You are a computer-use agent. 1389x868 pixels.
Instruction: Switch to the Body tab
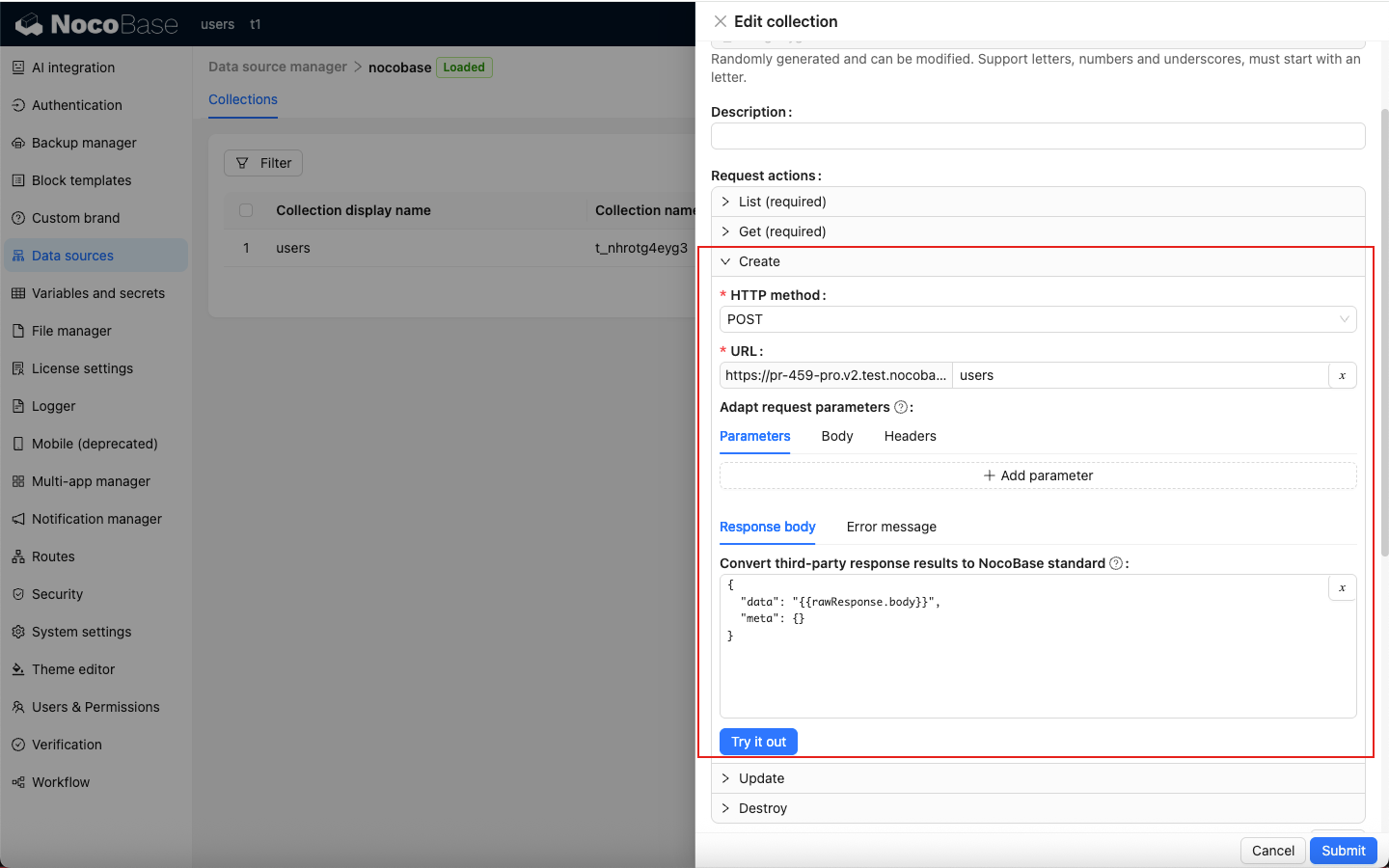pyautogui.click(x=836, y=436)
